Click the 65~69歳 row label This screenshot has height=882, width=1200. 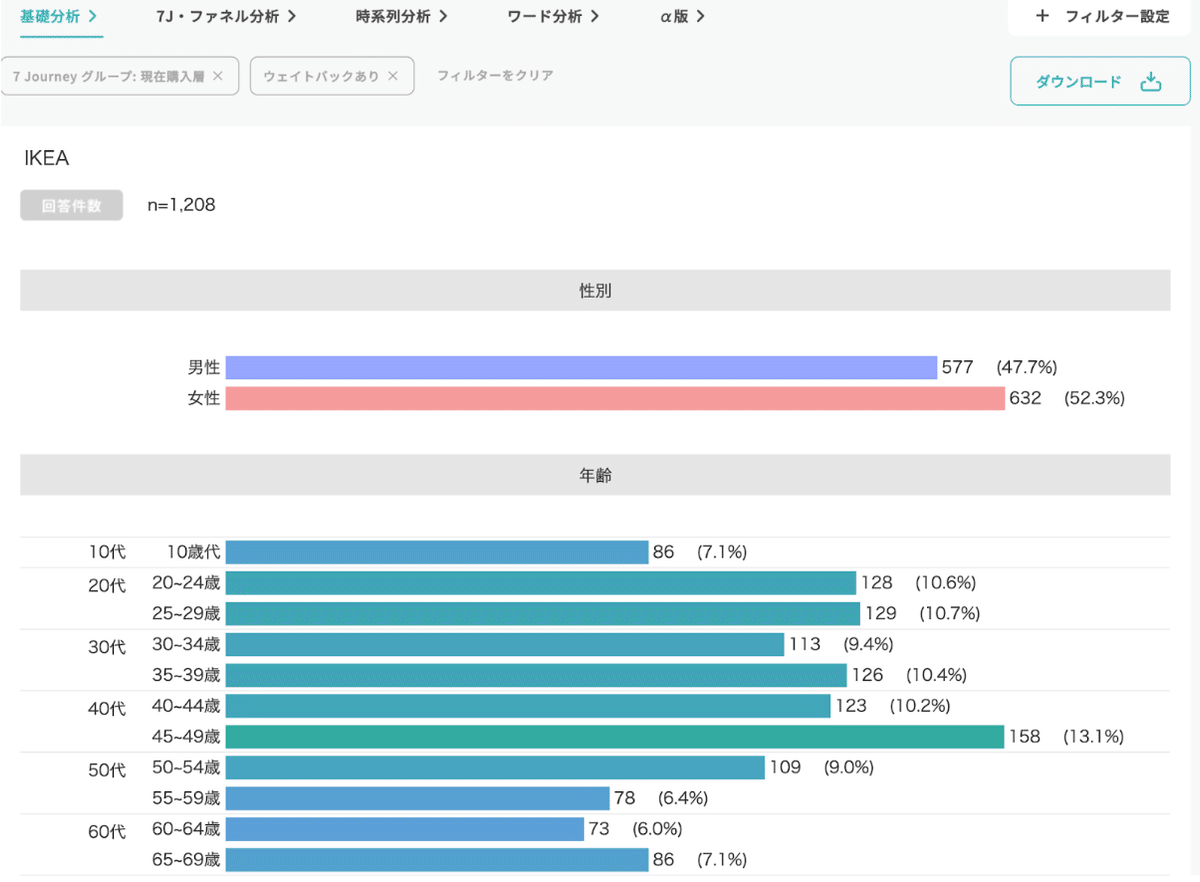tap(186, 859)
